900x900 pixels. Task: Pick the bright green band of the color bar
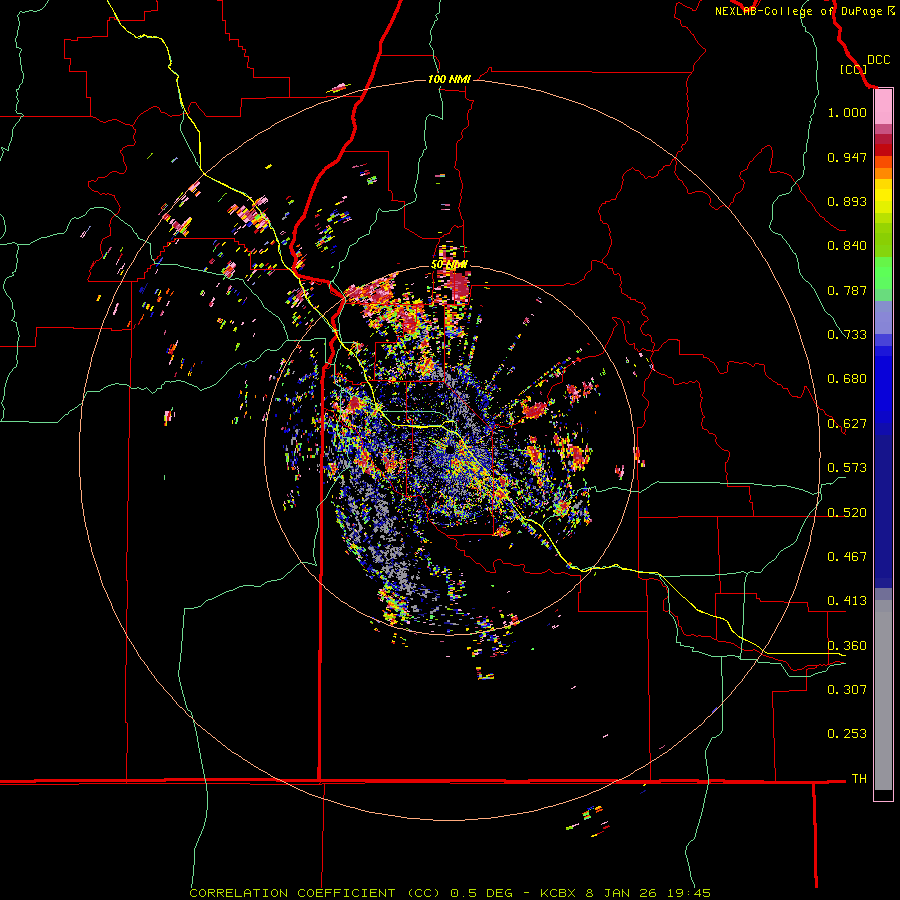click(x=883, y=273)
